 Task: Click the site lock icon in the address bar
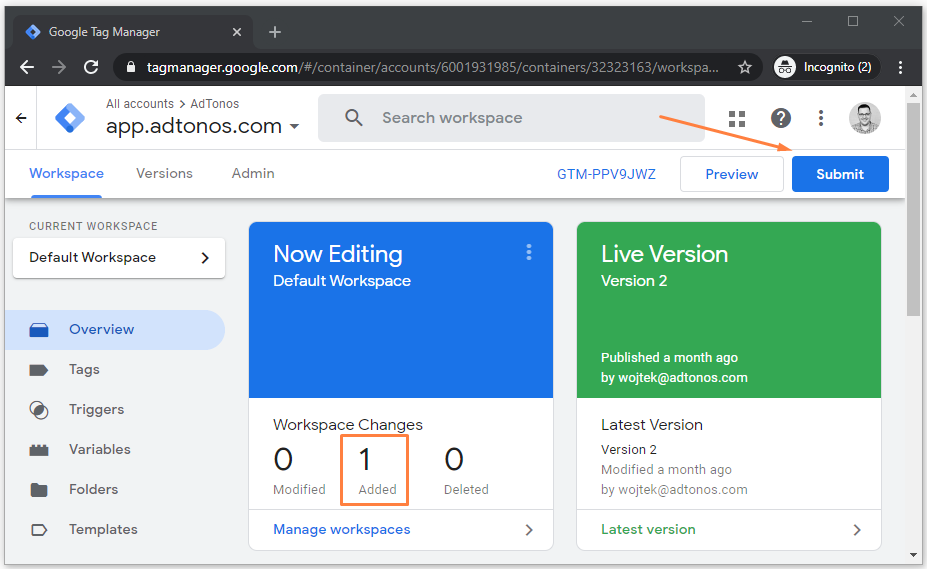[x=131, y=67]
